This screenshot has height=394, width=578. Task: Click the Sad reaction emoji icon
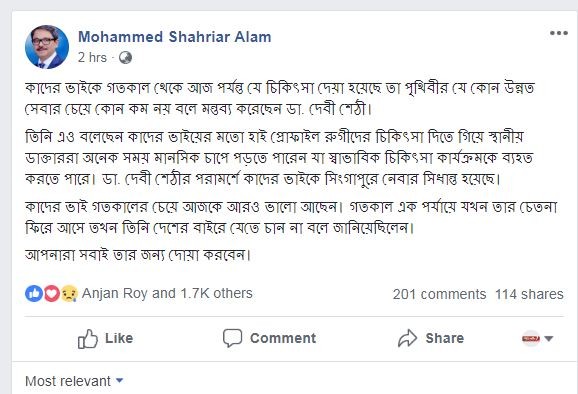click(69, 294)
